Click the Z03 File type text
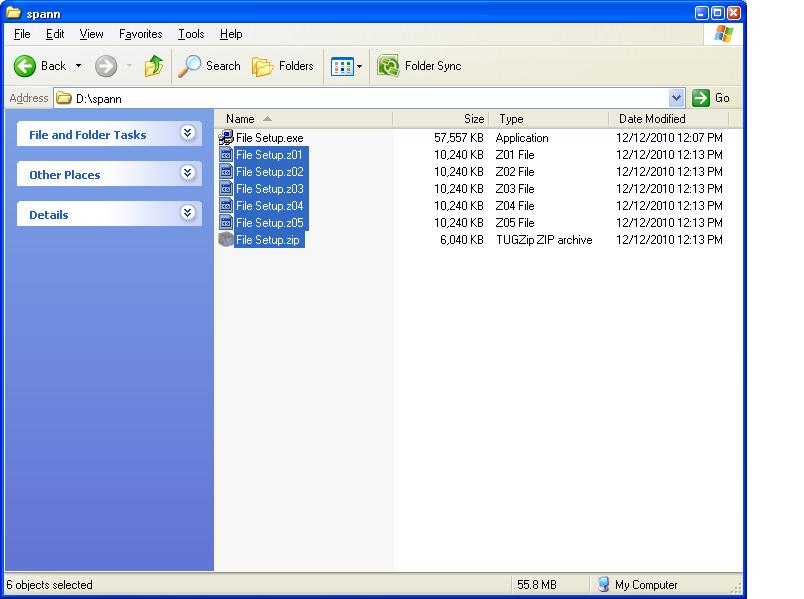804x599 pixels. (x=515, y=189)
